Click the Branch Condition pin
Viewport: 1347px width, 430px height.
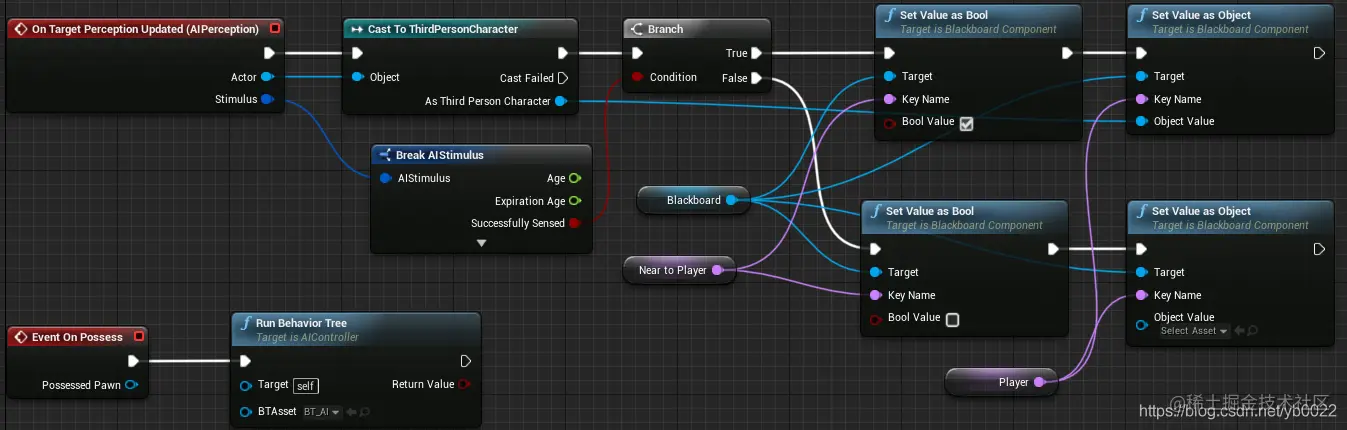point(636,77)
